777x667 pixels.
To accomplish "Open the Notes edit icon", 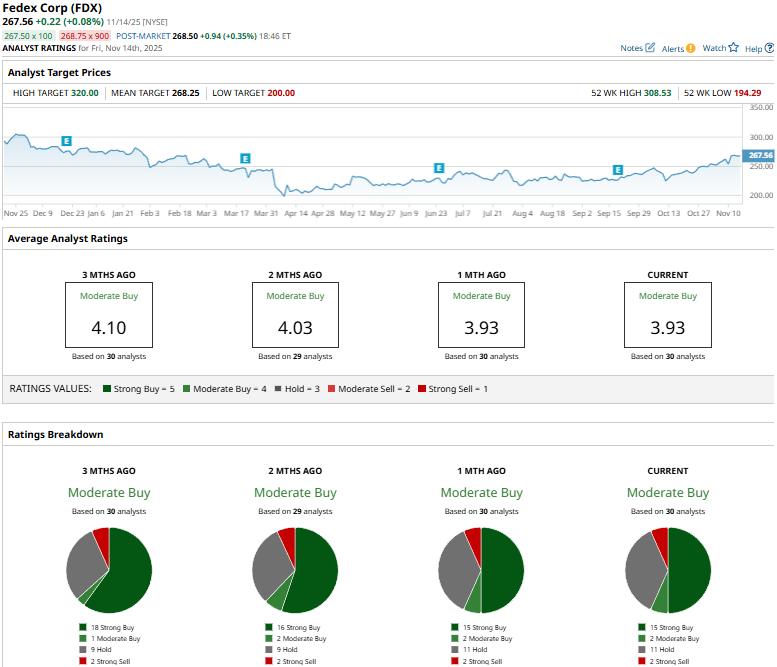I will 650,48.
